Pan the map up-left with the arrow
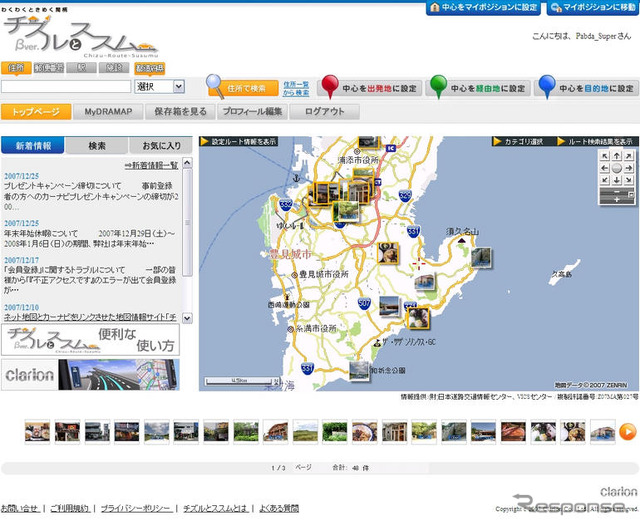 coord(604,155)
